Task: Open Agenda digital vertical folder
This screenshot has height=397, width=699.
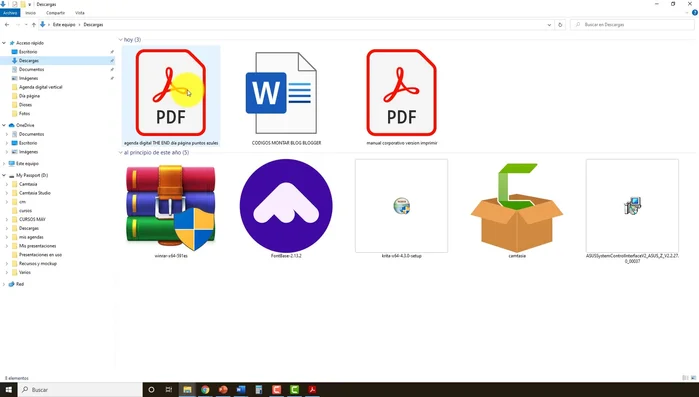Action: tap(40, 87)
